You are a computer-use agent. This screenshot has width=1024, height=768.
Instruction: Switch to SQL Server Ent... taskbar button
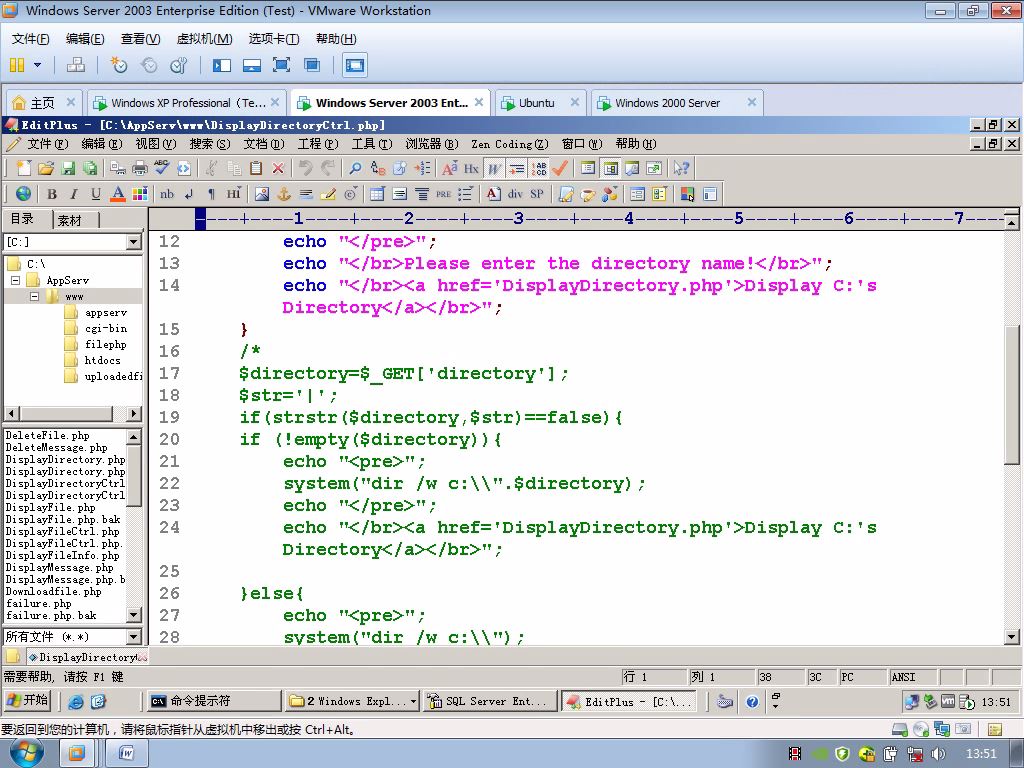coord(490,701)
